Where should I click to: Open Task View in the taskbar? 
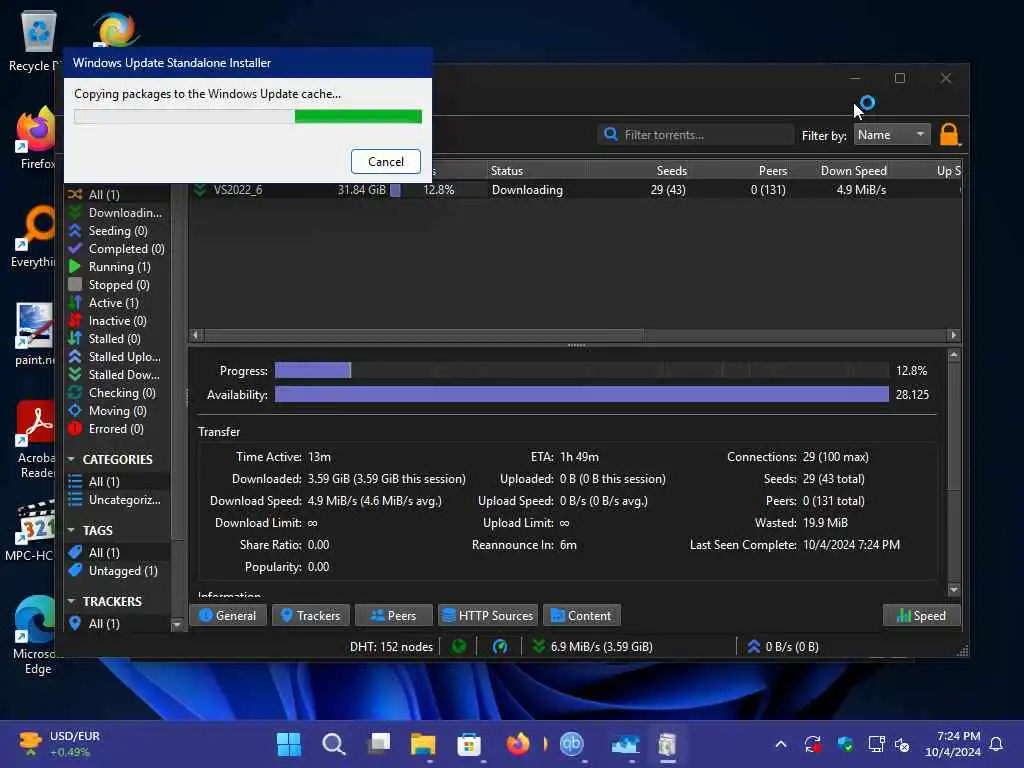pyautogui.click(x=379, y=744)
